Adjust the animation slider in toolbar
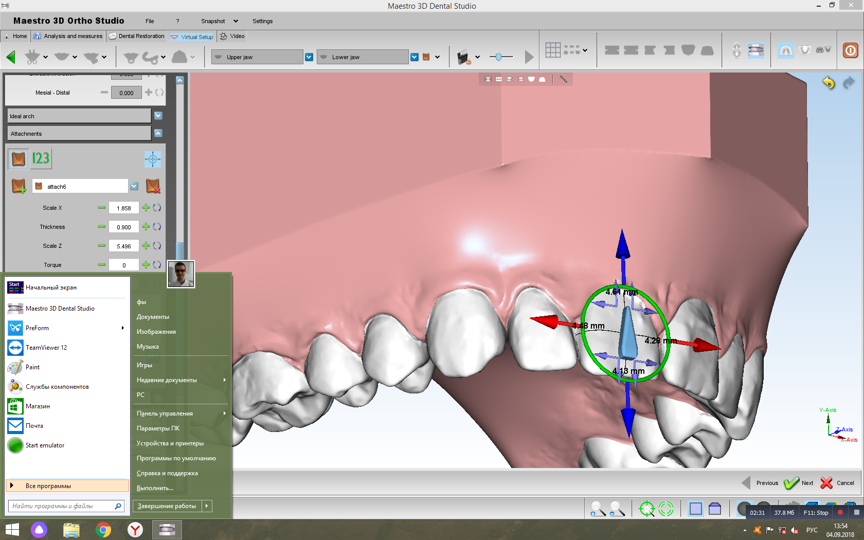 [500, 57]
